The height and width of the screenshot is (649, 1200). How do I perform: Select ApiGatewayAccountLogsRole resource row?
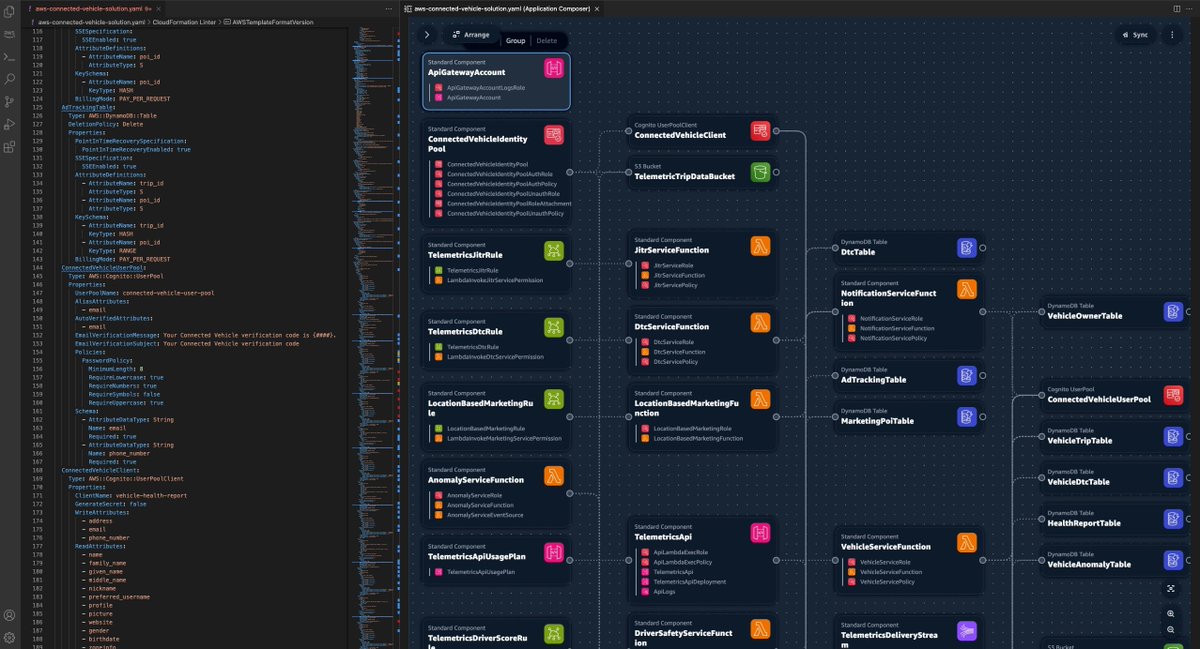(484, 87)
